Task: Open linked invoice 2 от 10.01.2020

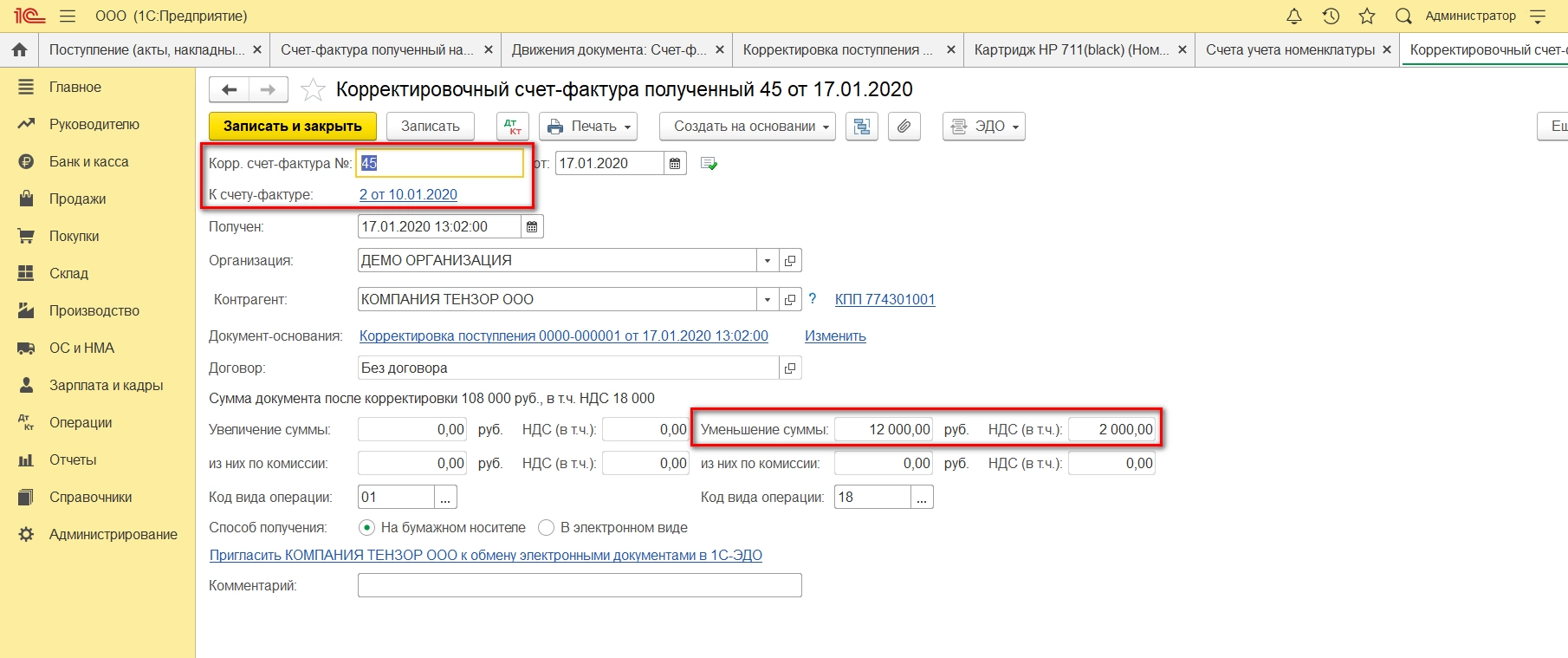Action: point(408,194)
